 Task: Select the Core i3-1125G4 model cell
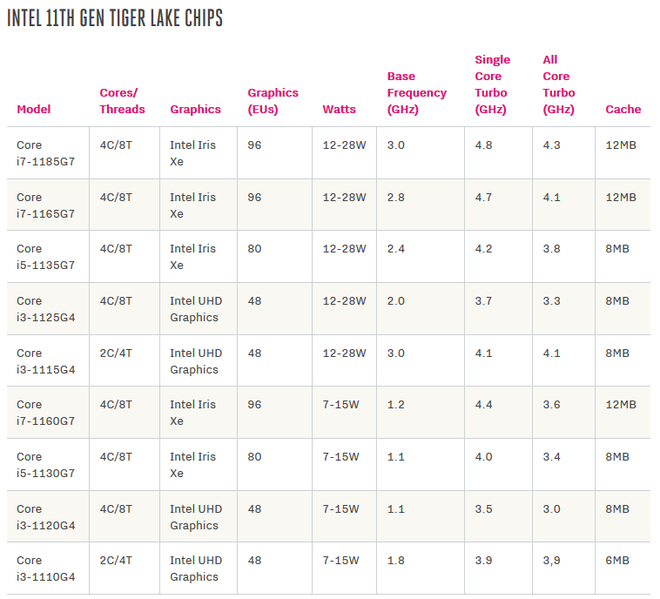(x=46, y=309)
